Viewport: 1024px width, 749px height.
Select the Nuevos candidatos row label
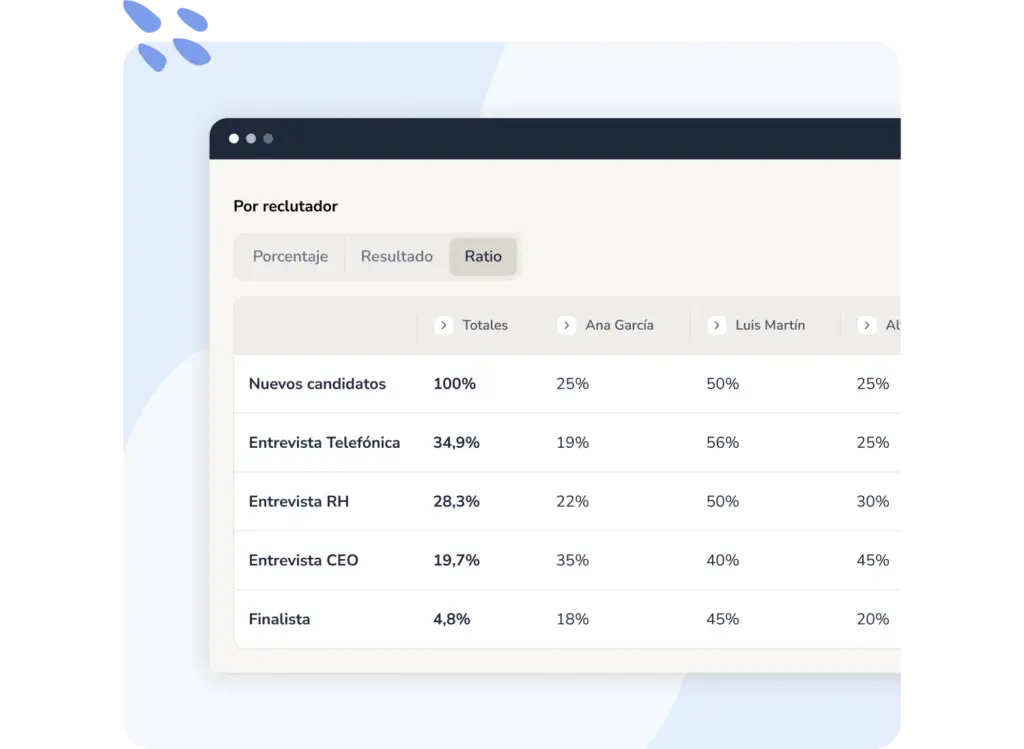tap(317, 384)
